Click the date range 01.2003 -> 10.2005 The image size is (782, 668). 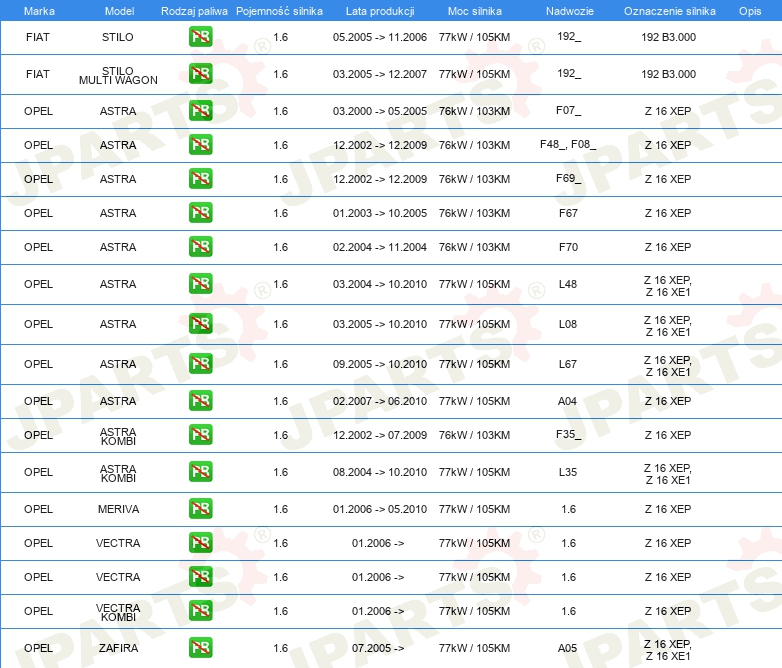click(380, 213)
